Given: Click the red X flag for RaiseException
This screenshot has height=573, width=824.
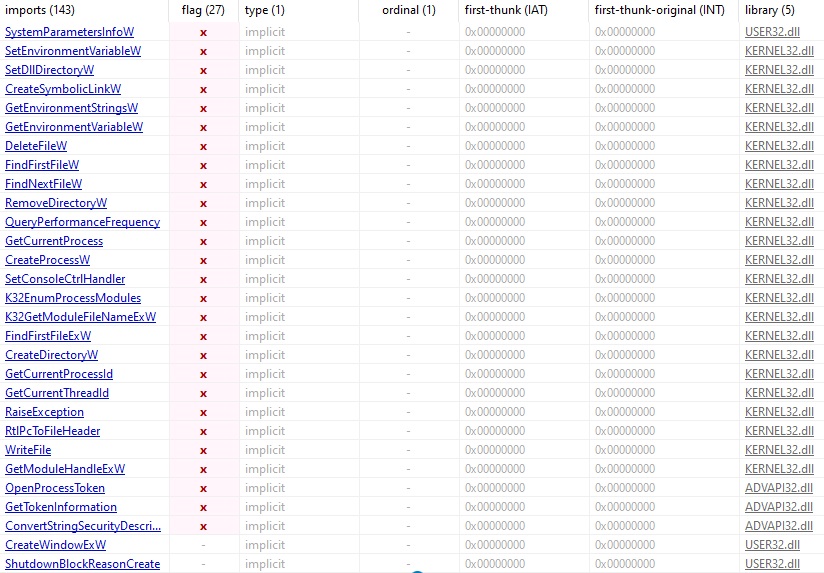Looking at the screenshot, I should click(203, 412).
